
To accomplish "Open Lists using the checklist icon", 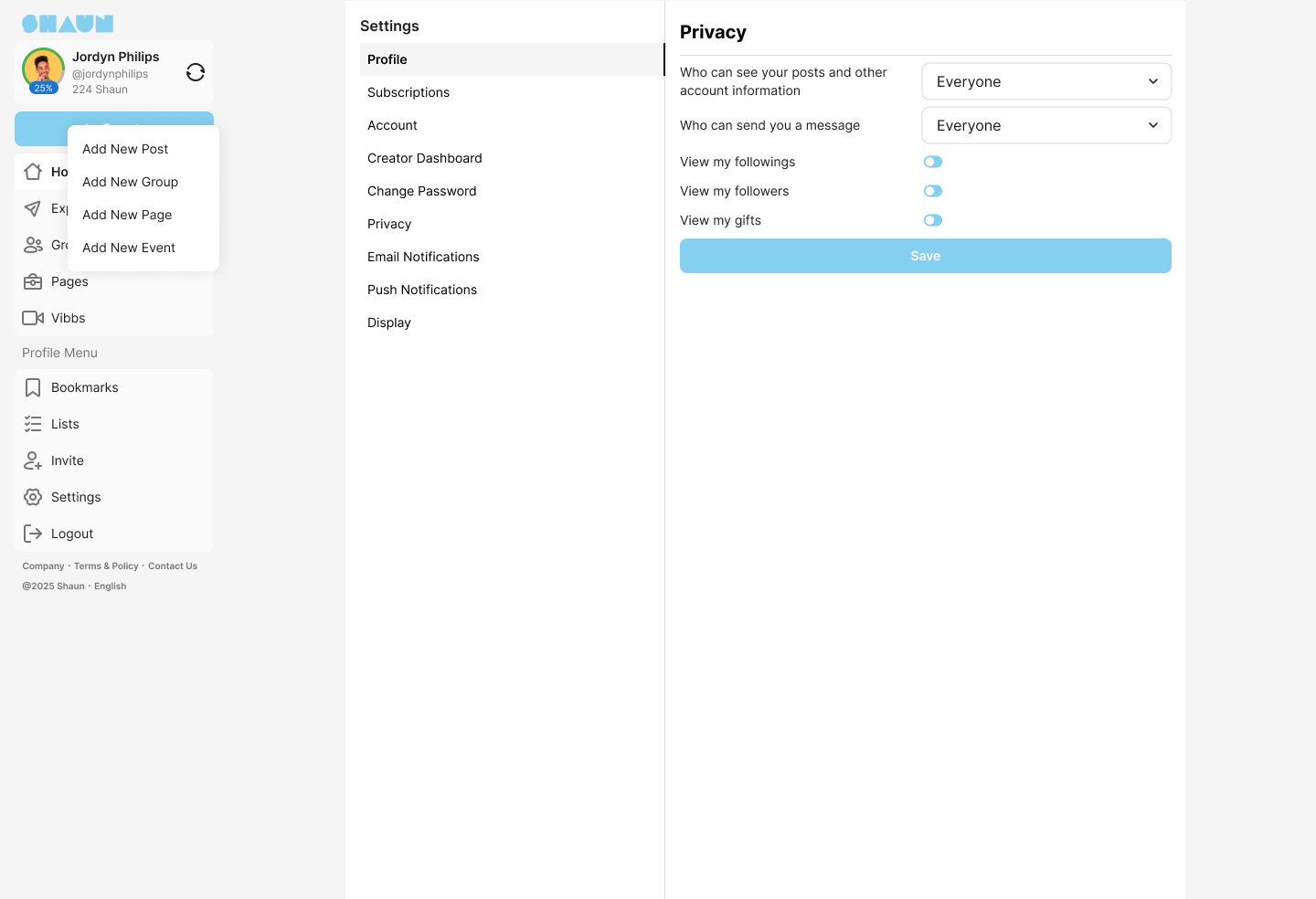I will (x=33, y=424).
